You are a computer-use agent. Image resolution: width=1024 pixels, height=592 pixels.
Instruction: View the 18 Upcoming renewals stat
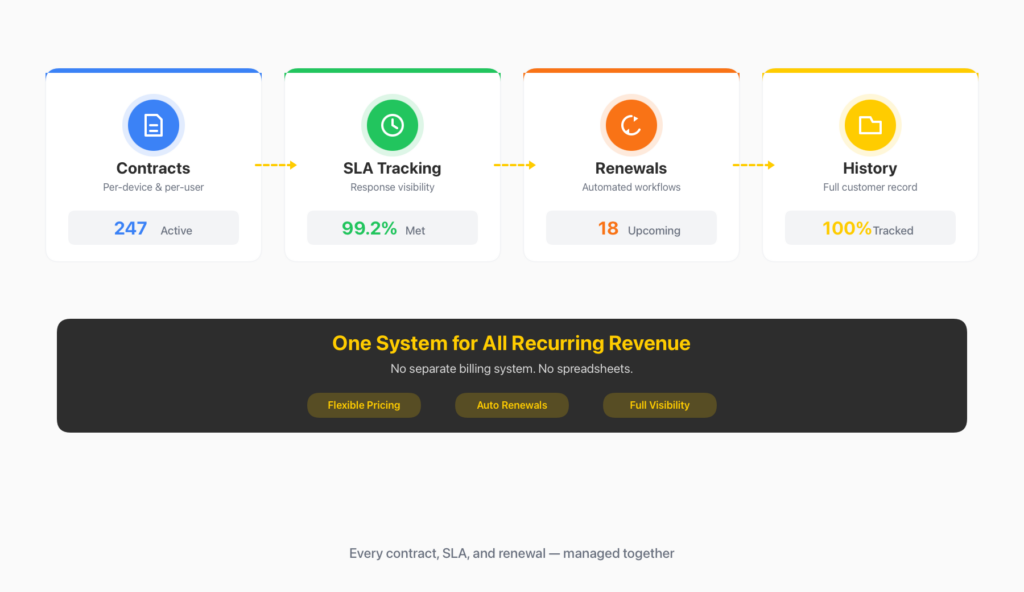tap(631, 228)
